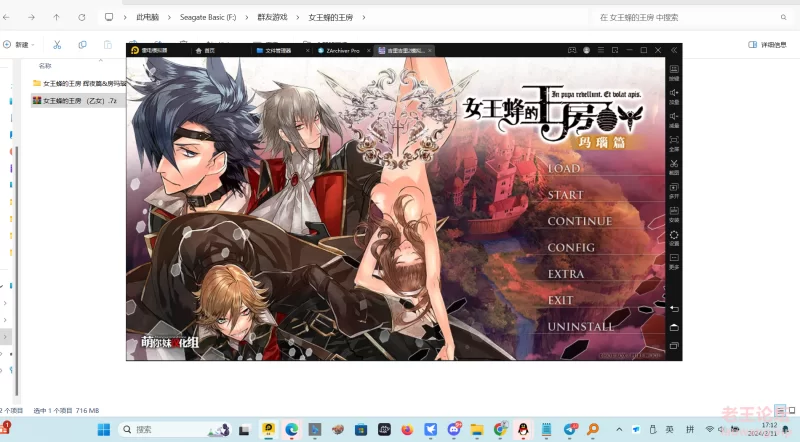The height and width of the screenshot is (442, 800).
Task: Select the 女王蜂的王房 (乙女) .7z file
Action: click(x=79, y=101)
